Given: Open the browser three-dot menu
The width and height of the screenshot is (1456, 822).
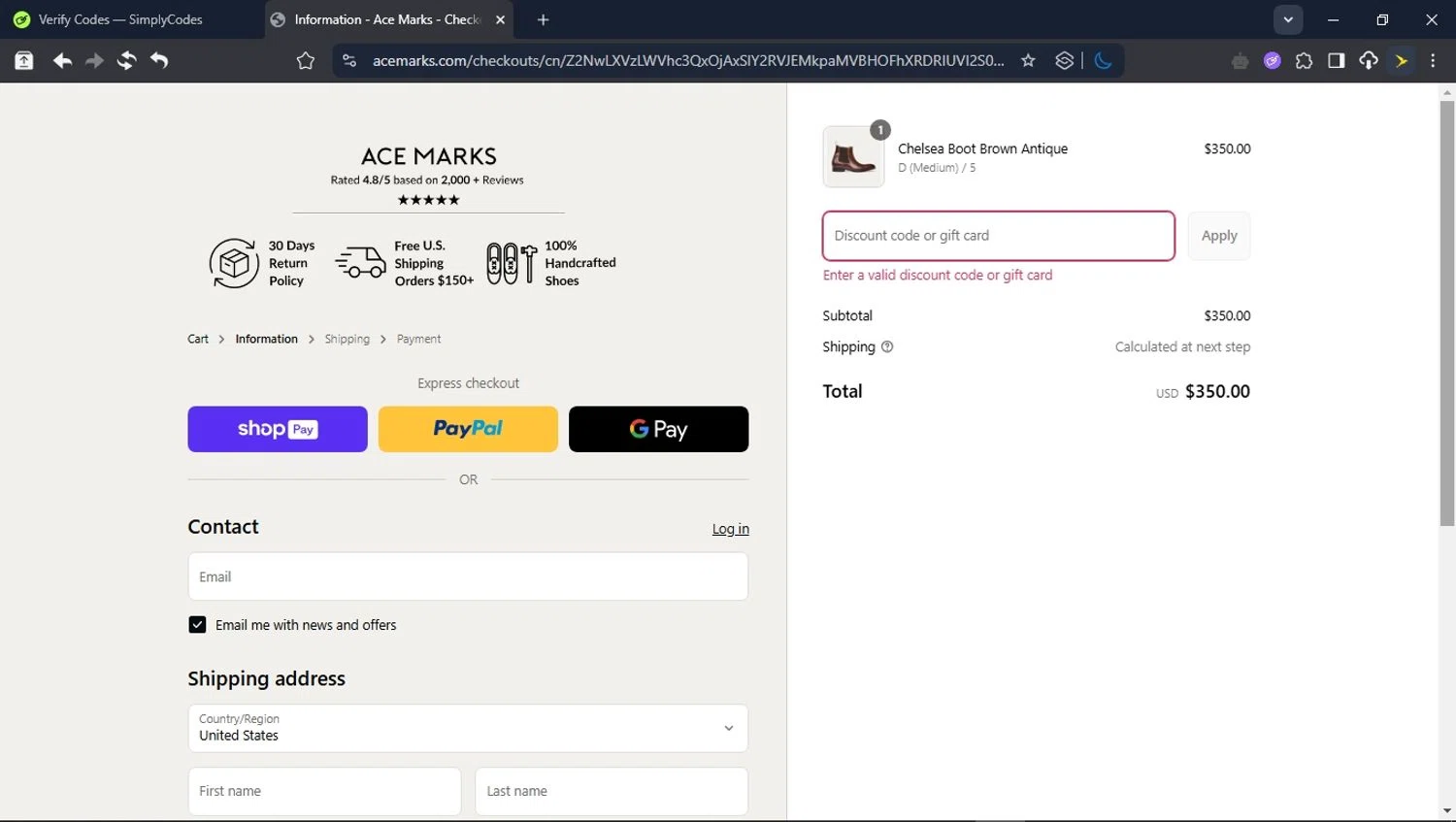Looking at the screenshot, I should (x=1433, y=61).
